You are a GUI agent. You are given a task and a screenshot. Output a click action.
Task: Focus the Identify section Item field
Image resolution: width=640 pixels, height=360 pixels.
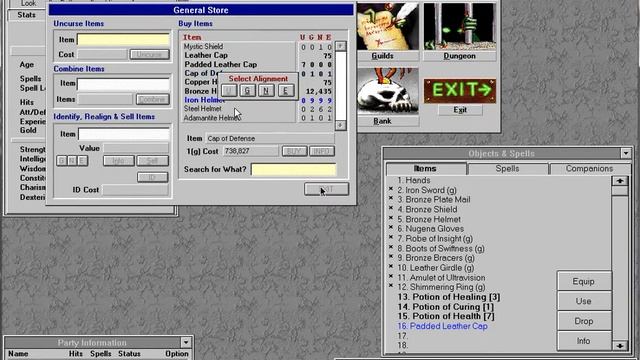(x=124, y=134)
